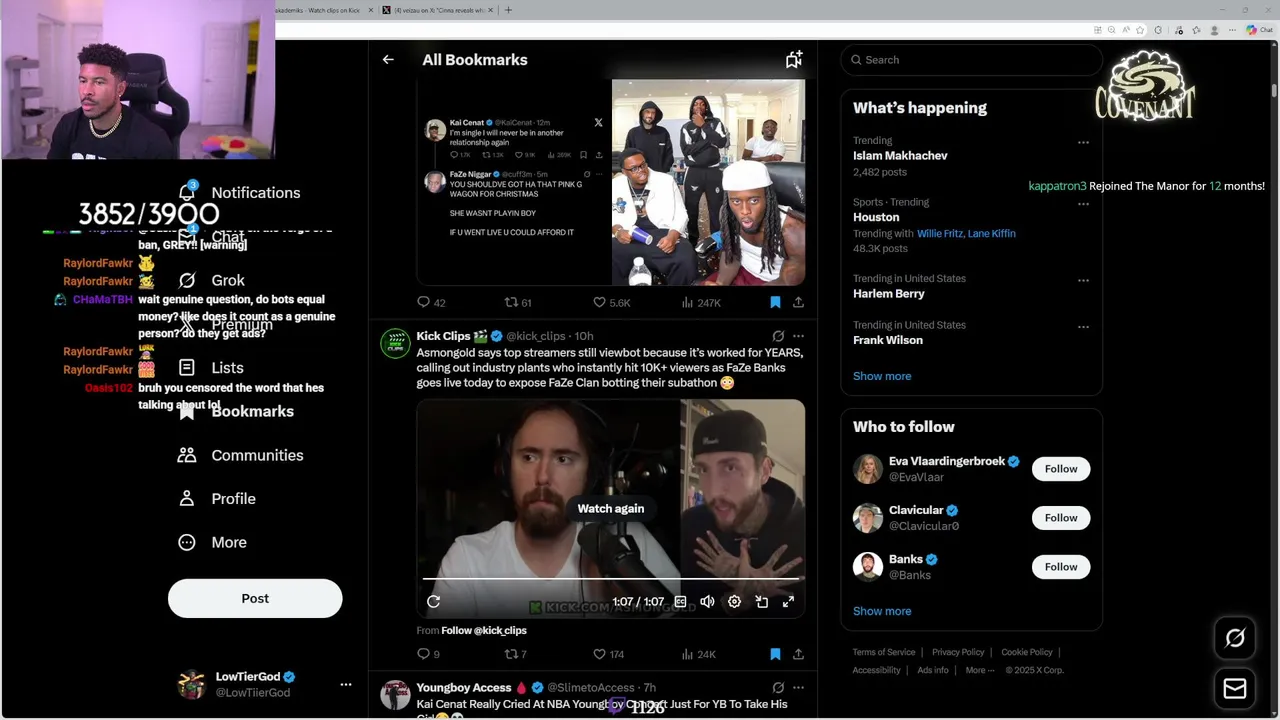Follow Eva Vlaardingerbroek
Screen dimensions: 1280x720
coord(1061,469)
